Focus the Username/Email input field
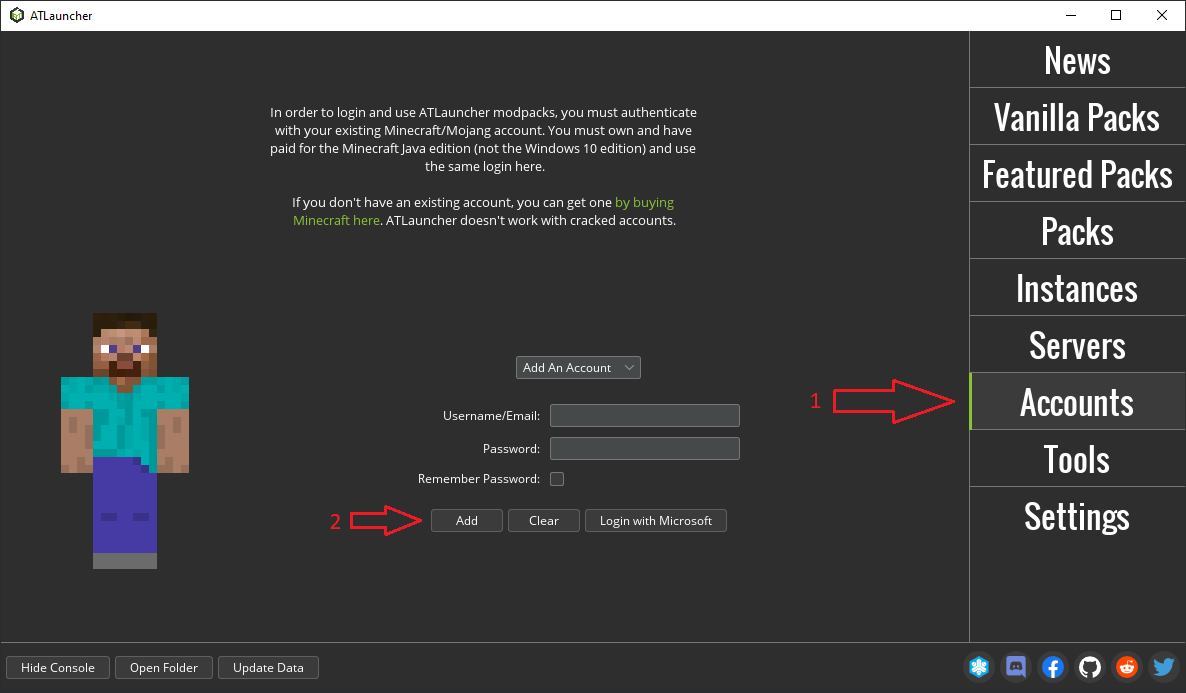This screenshot has height=693, width=1186. pyautogui.click(x=644, y=415)
